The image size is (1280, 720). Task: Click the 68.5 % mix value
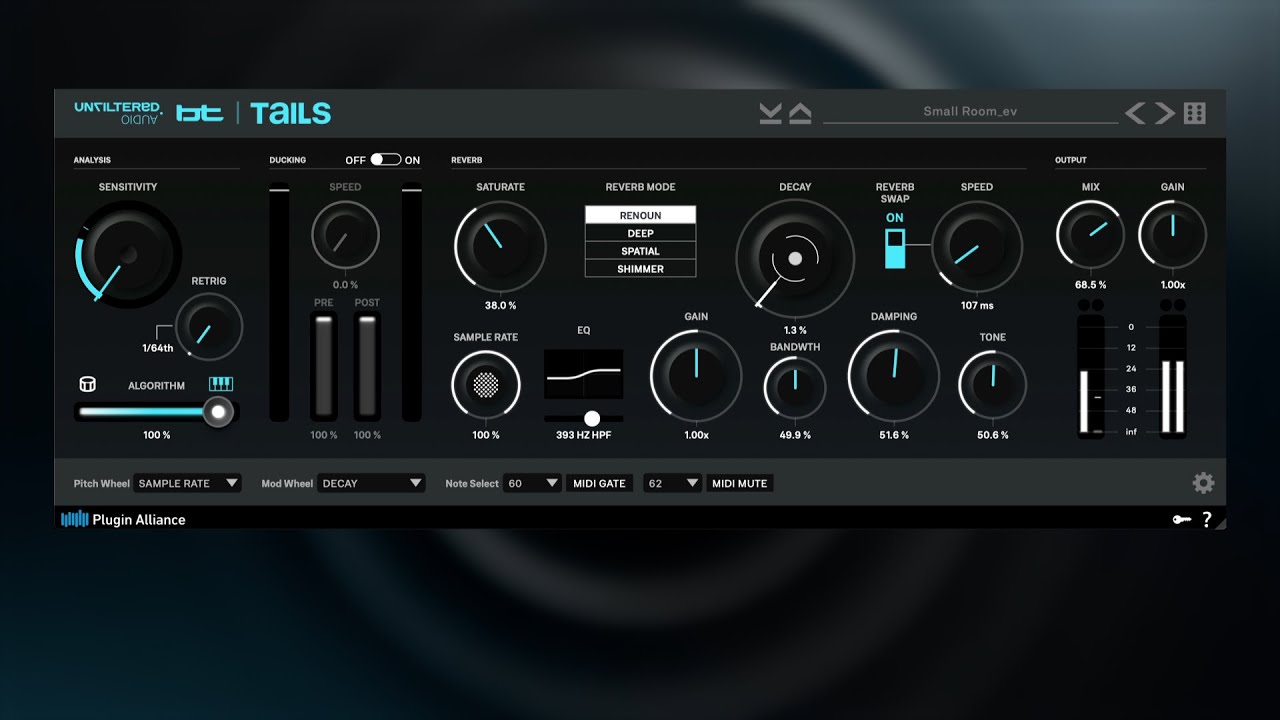tap(1090, 285)
